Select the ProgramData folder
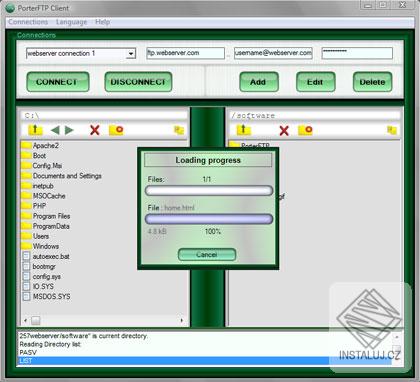Screen dimensions: 420x382 (x=45, y=226)
